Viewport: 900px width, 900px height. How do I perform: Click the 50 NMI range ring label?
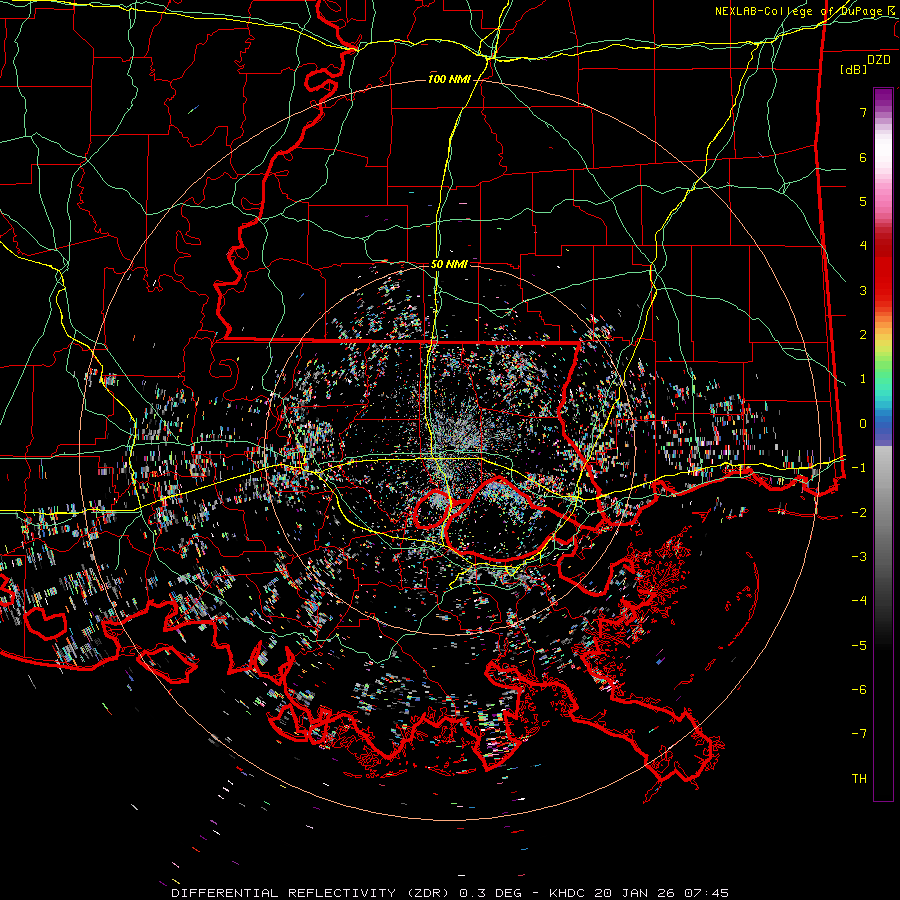point(449,264)
